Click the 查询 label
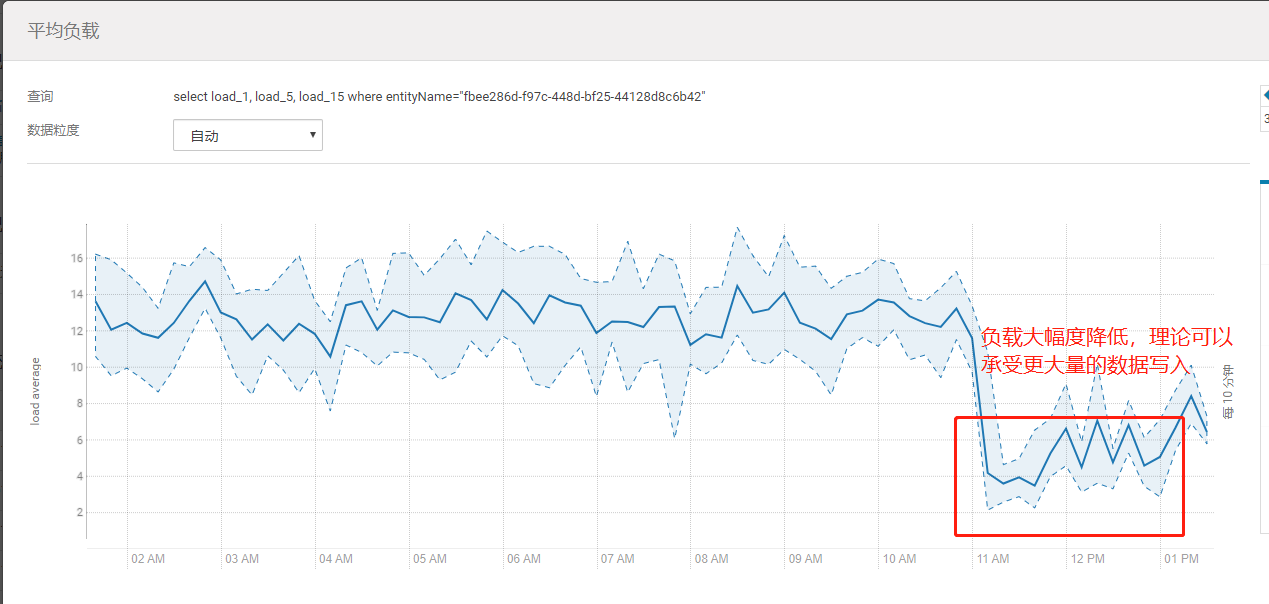1269x604 pixels. pos(41,97)
